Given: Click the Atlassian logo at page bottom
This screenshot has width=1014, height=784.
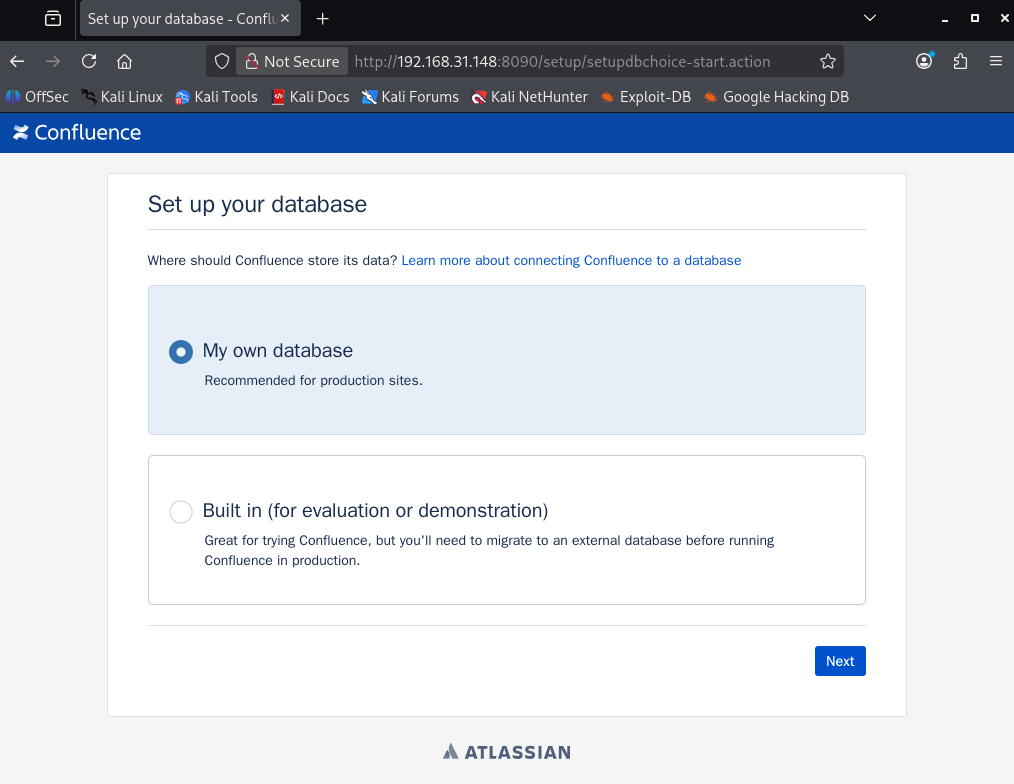Looking at the screenshot, I should point(506,752).
